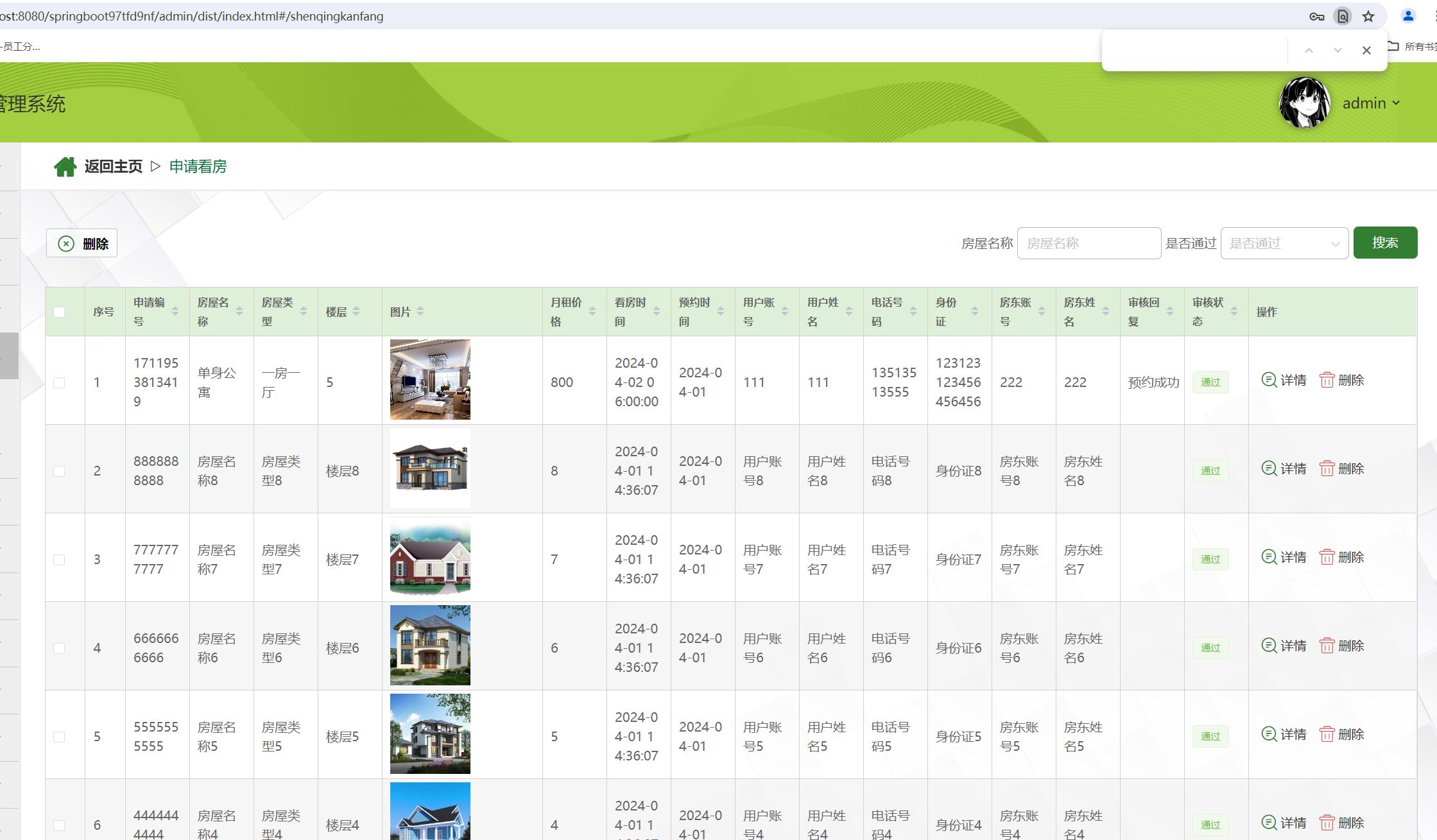Open details icon for row 1
This screenshot has height=840, width=1437.
[1269, 380]
